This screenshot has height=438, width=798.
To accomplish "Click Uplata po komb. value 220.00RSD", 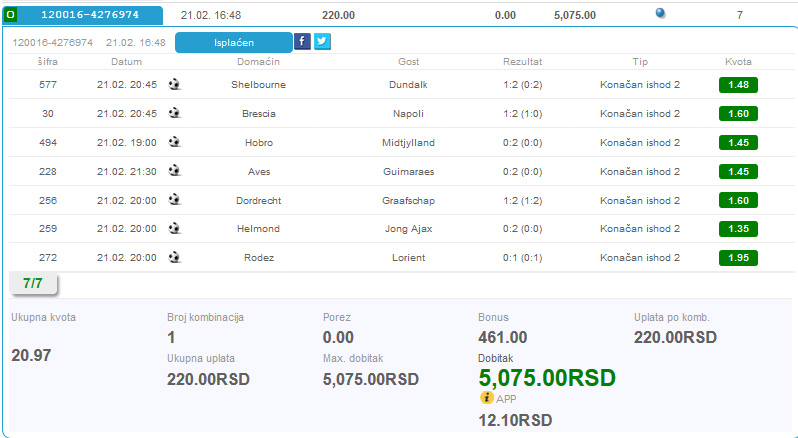I will pos(675,337).
